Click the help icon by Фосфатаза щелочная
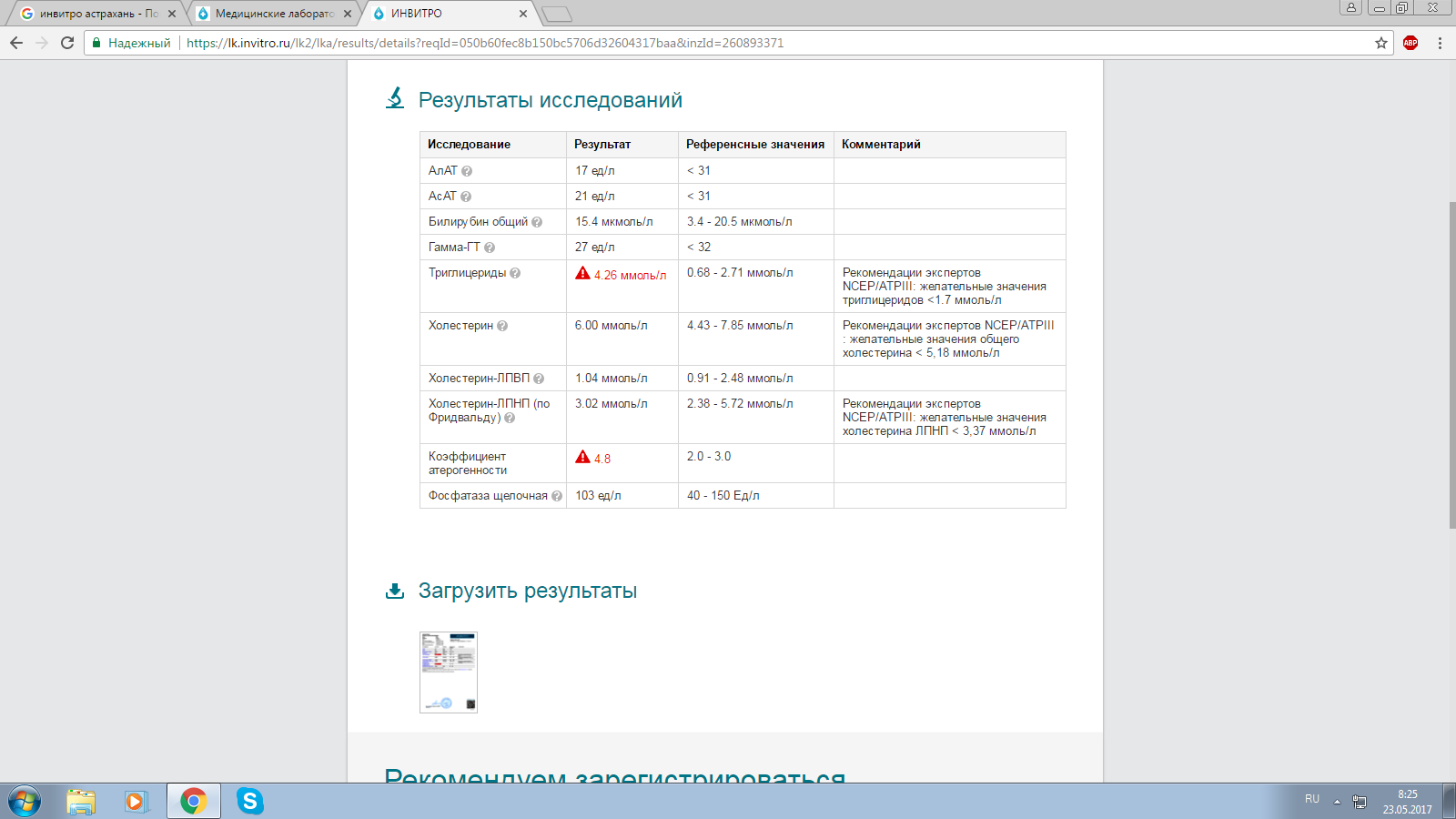Screen dimensions: 1456x819 (x=557, y=496)
